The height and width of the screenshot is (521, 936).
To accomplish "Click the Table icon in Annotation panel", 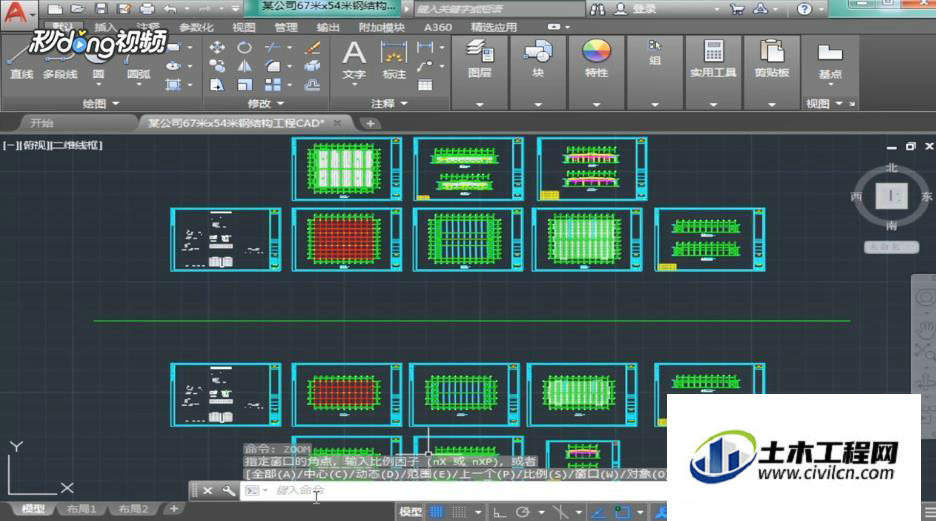I will click(425, 85).
